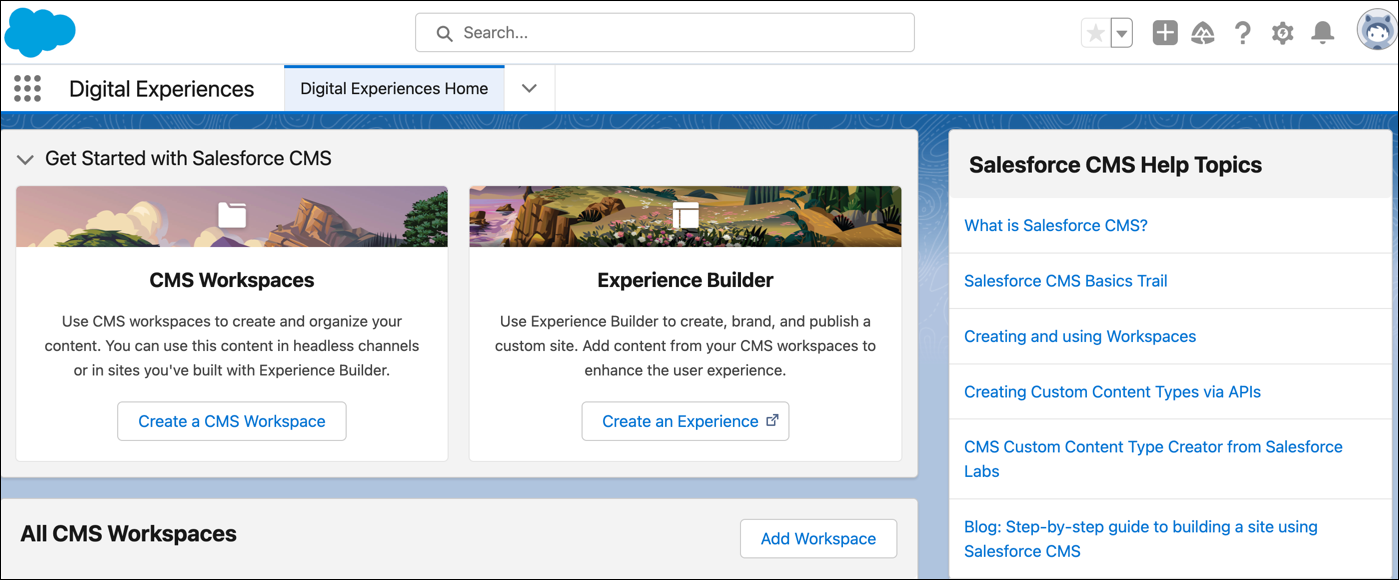Open the global actions plus icon

pyautogui.click(x=1165, y=33)
